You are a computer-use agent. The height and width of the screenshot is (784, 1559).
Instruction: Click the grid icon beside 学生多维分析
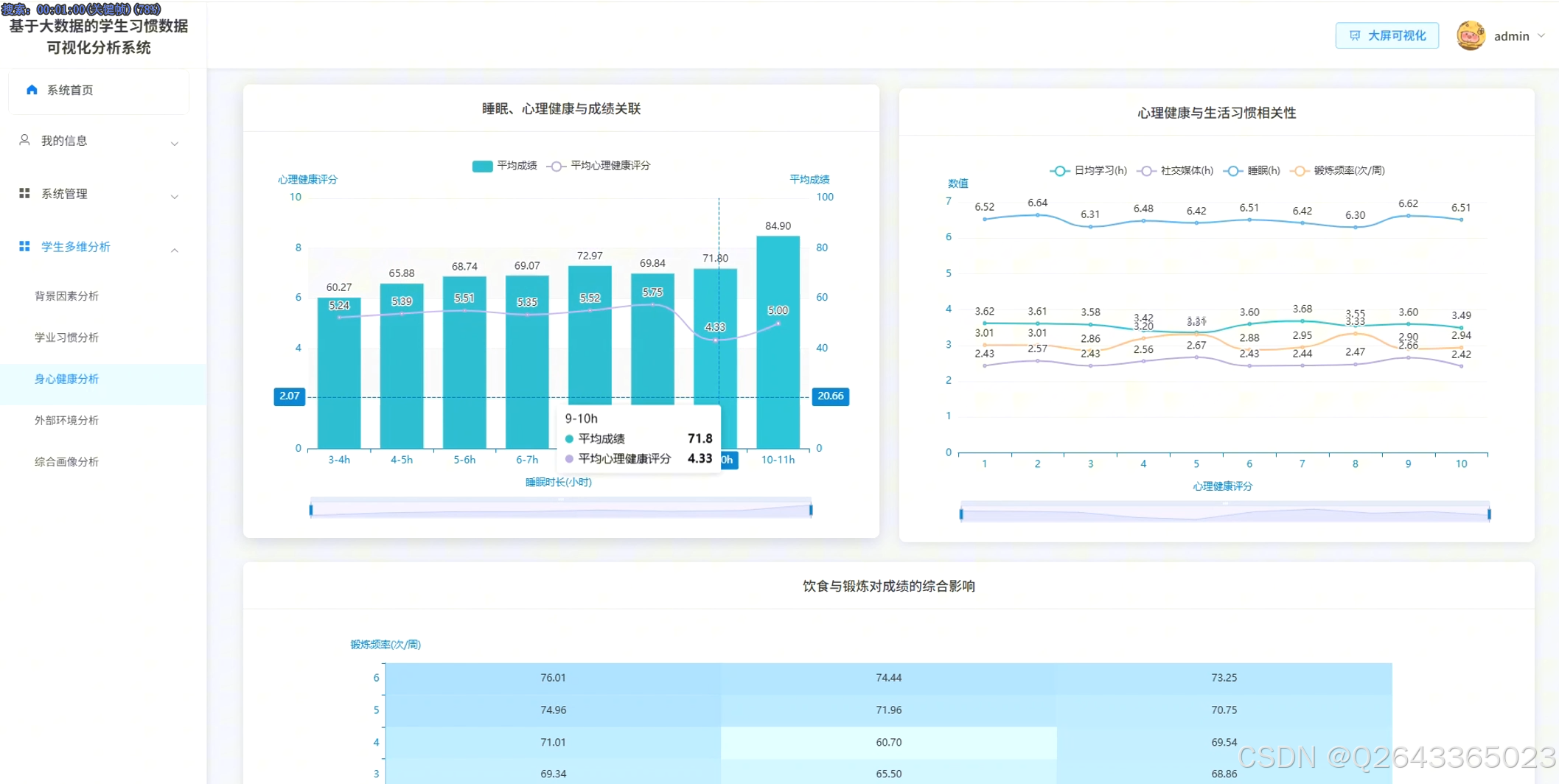pos(24,246)
